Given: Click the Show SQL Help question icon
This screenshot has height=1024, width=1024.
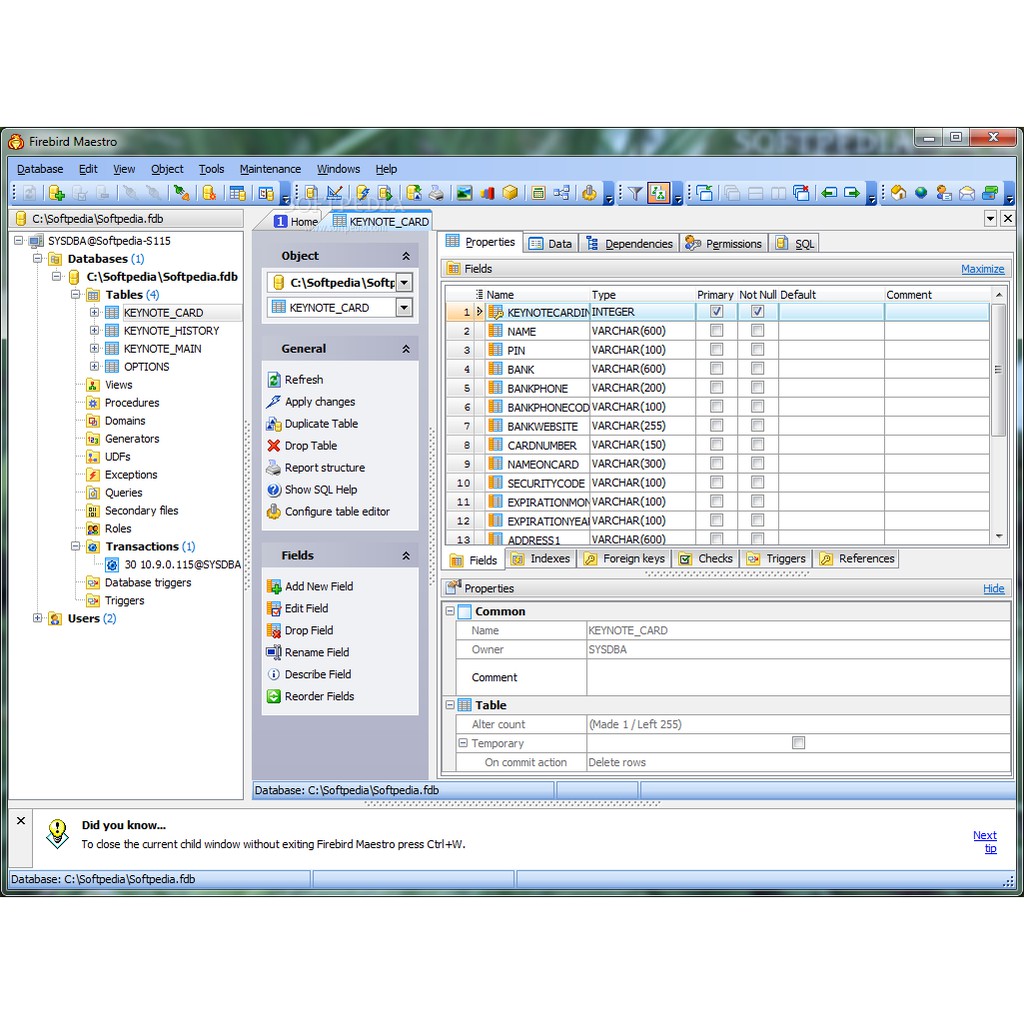Looking at the screenshot, I should tap(274, 490).
